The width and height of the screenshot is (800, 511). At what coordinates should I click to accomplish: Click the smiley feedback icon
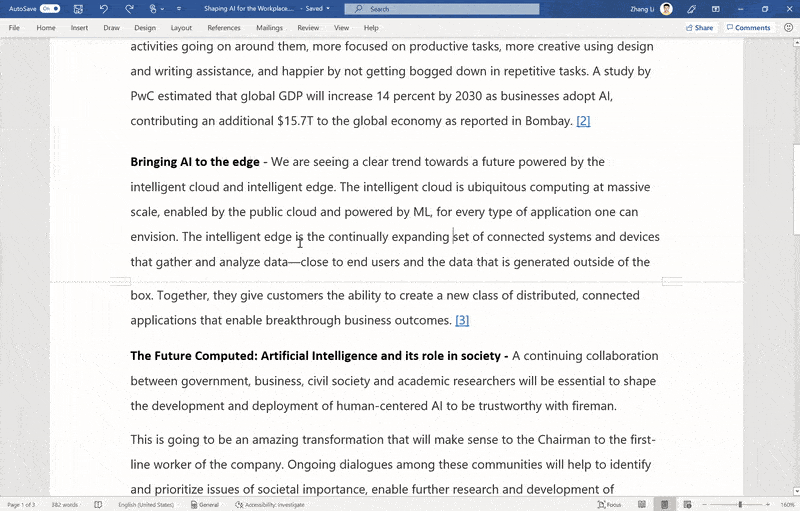pos(788,28)
